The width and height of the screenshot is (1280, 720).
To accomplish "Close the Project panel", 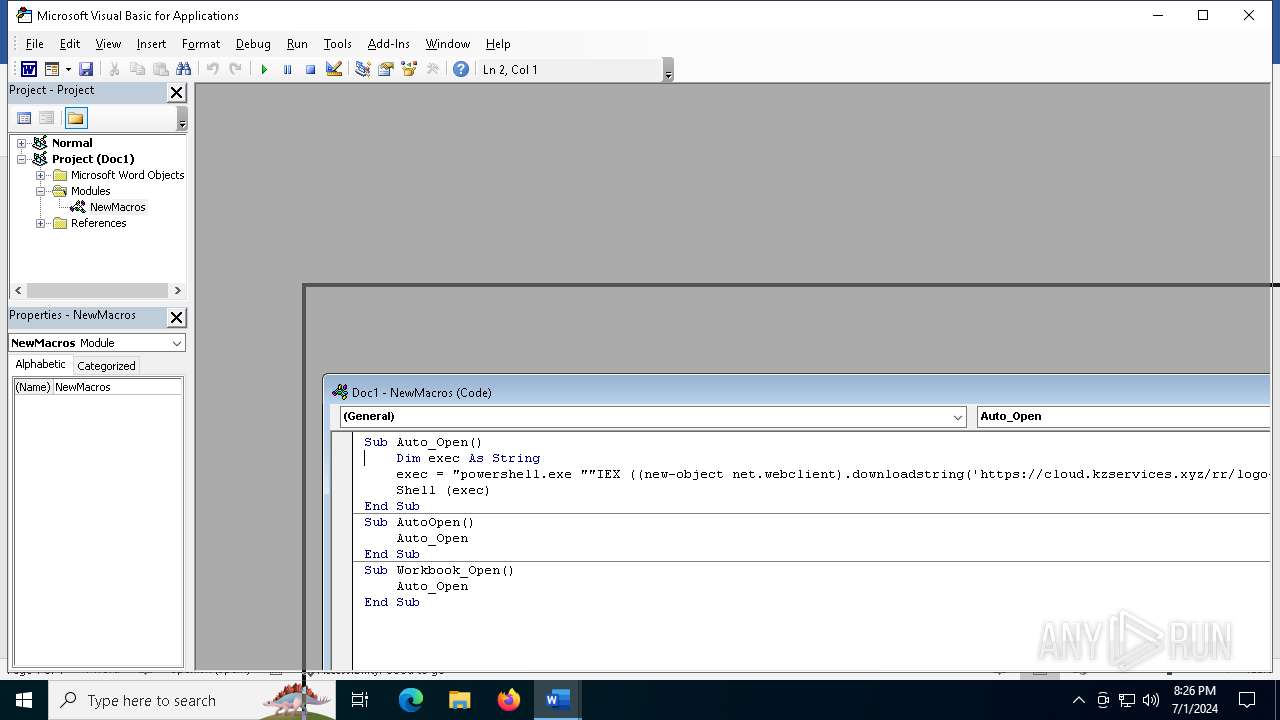I will click(176, 92).
